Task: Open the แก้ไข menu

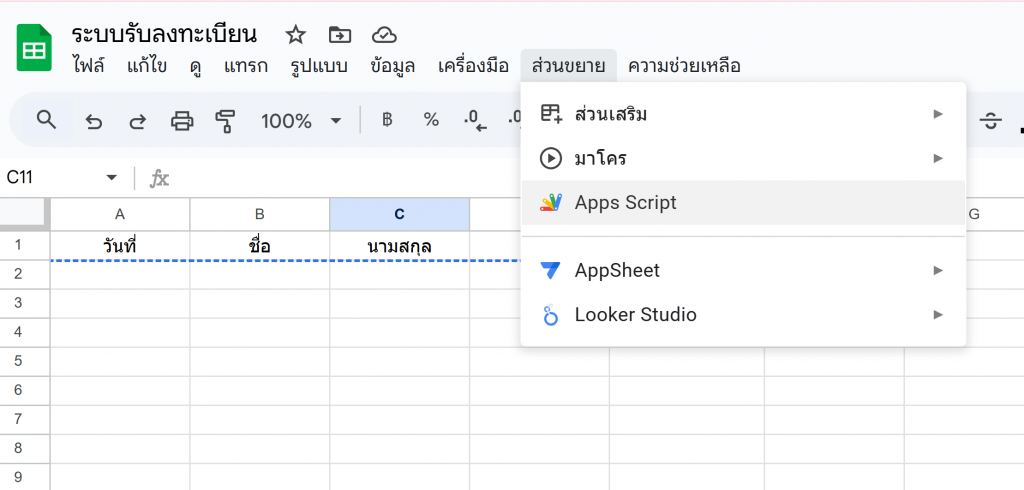Action: pyautogui.click(x=147, y=66)
